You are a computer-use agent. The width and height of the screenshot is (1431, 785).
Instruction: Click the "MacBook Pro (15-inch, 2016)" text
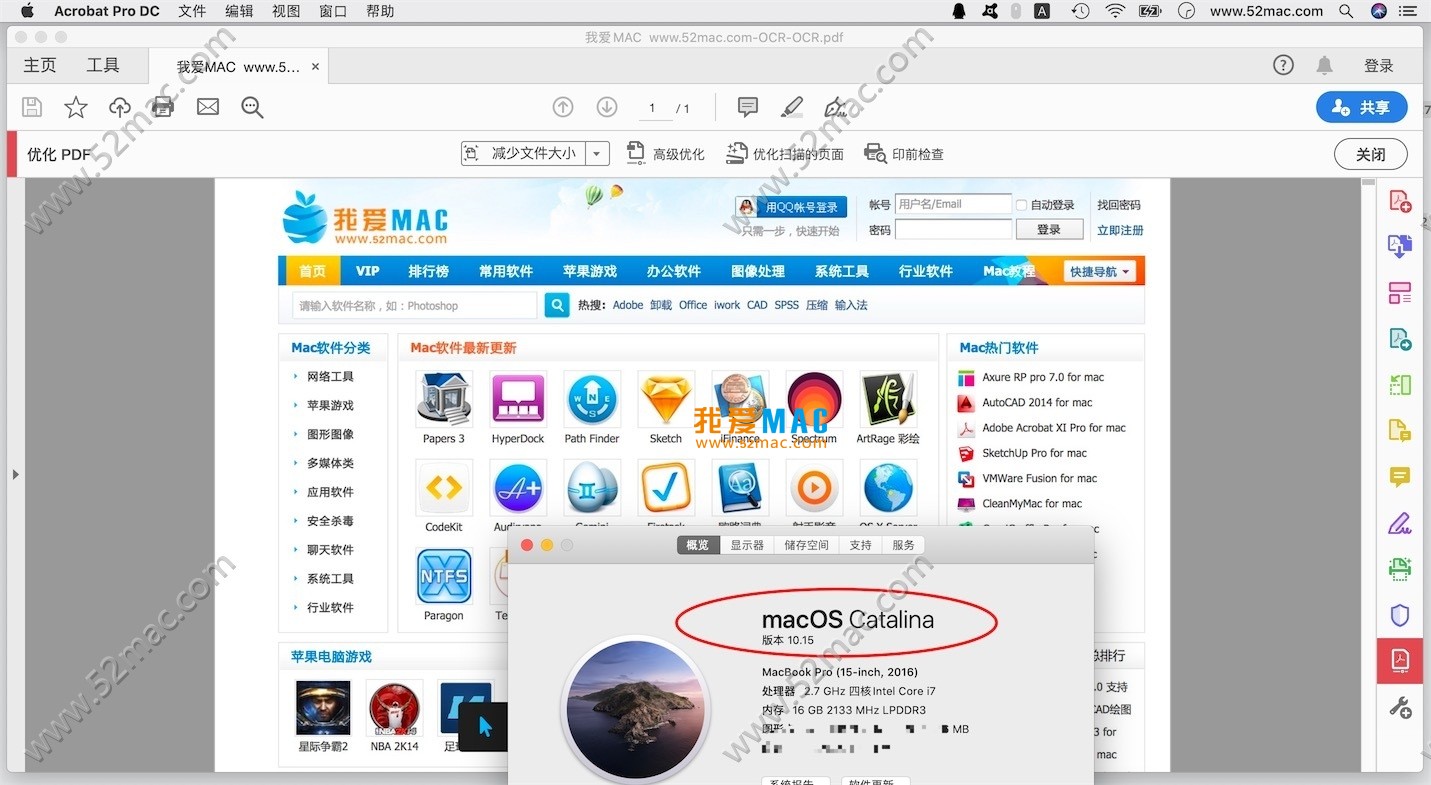coord(840,672)
